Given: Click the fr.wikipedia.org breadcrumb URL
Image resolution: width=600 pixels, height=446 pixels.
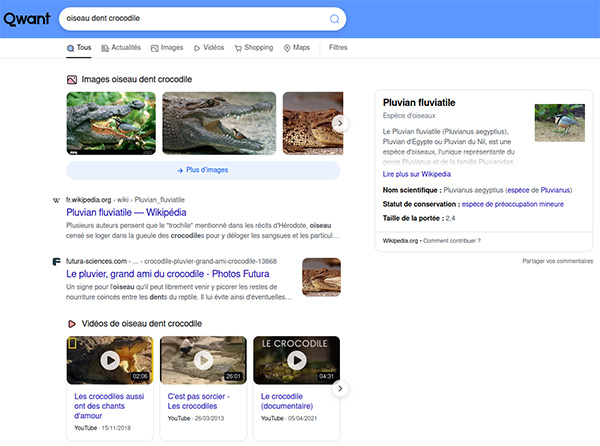Looking at the screenshot, I should click(125, 200).
